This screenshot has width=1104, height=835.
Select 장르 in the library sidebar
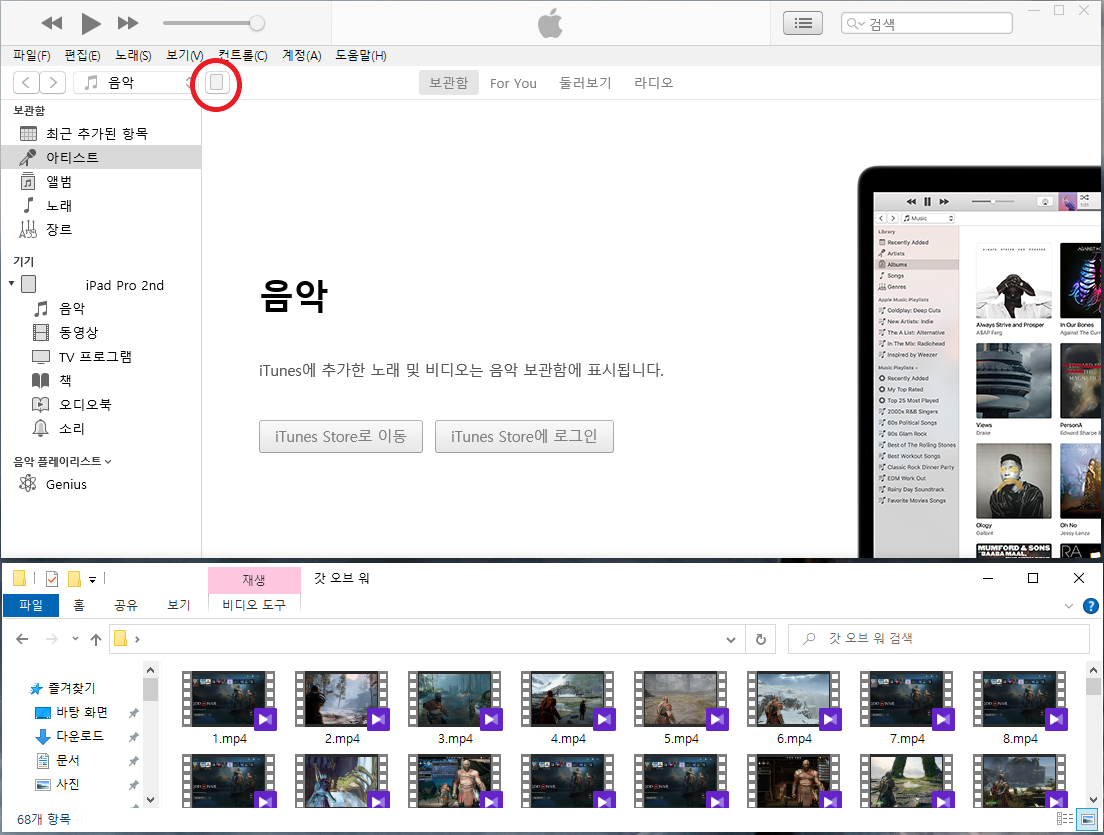[101, 230]
